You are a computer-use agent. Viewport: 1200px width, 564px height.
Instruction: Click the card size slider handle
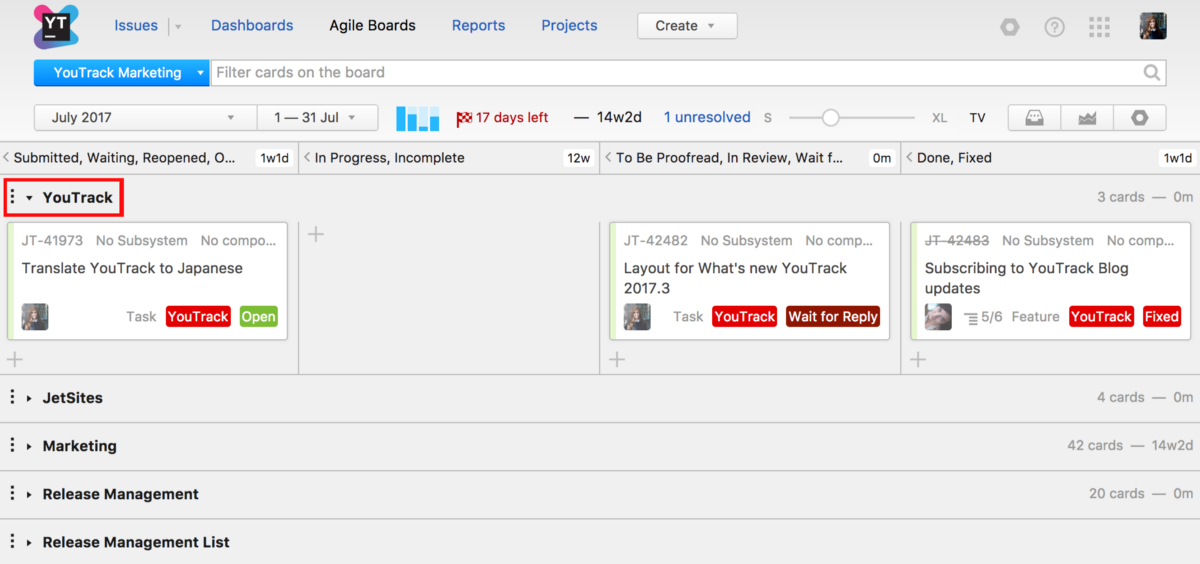pyautogui.click(x=830, y=118)
